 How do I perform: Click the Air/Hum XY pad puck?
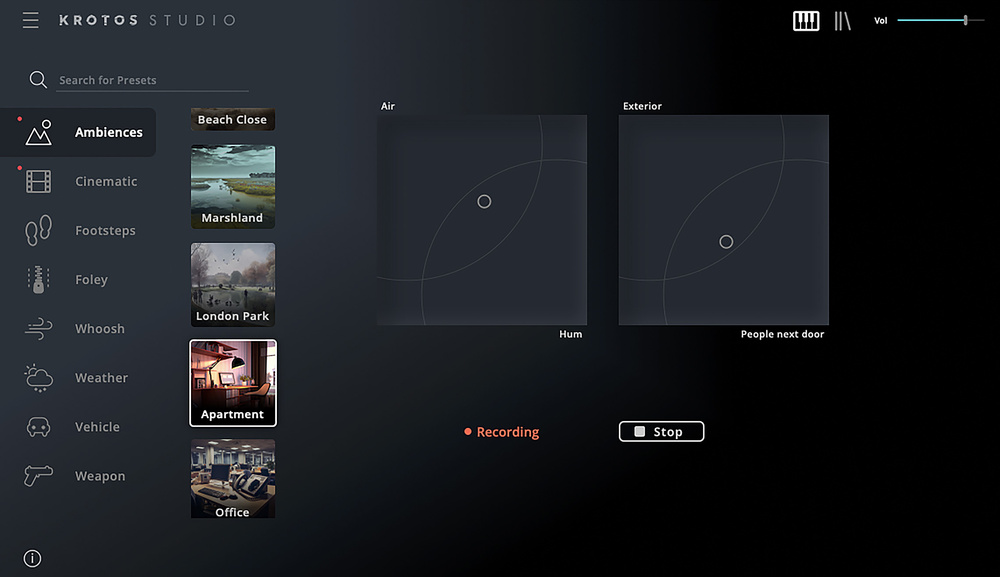[484, 201]
